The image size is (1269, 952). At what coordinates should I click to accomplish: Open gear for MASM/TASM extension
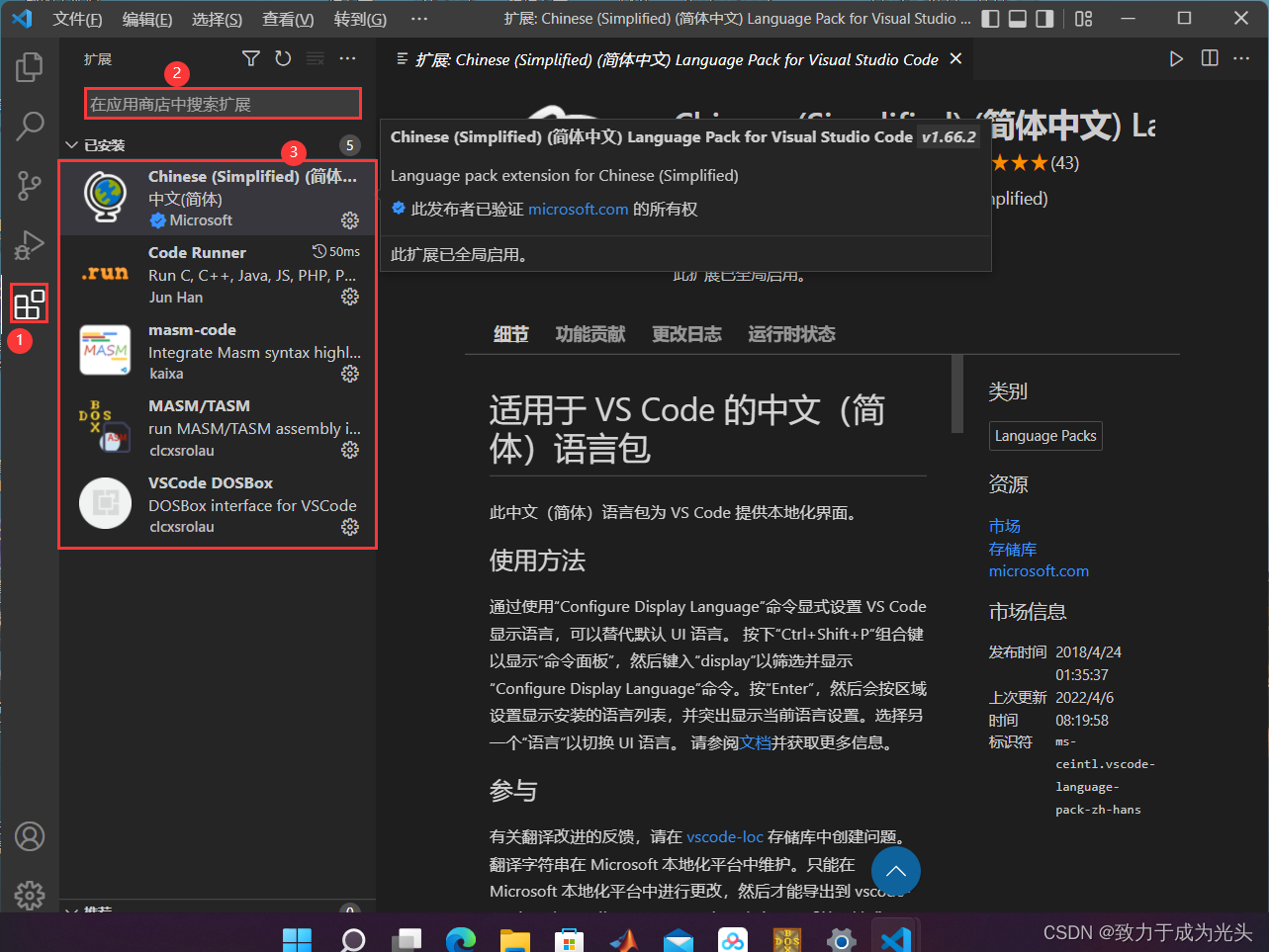tap(350, 450)
